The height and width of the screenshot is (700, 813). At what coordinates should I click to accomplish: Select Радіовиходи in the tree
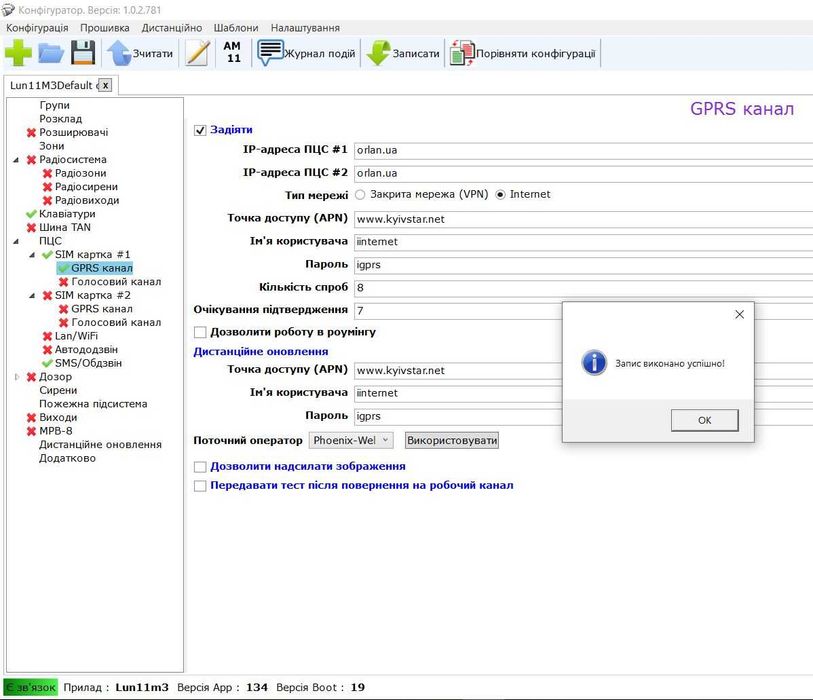click(x=87, y=200)
